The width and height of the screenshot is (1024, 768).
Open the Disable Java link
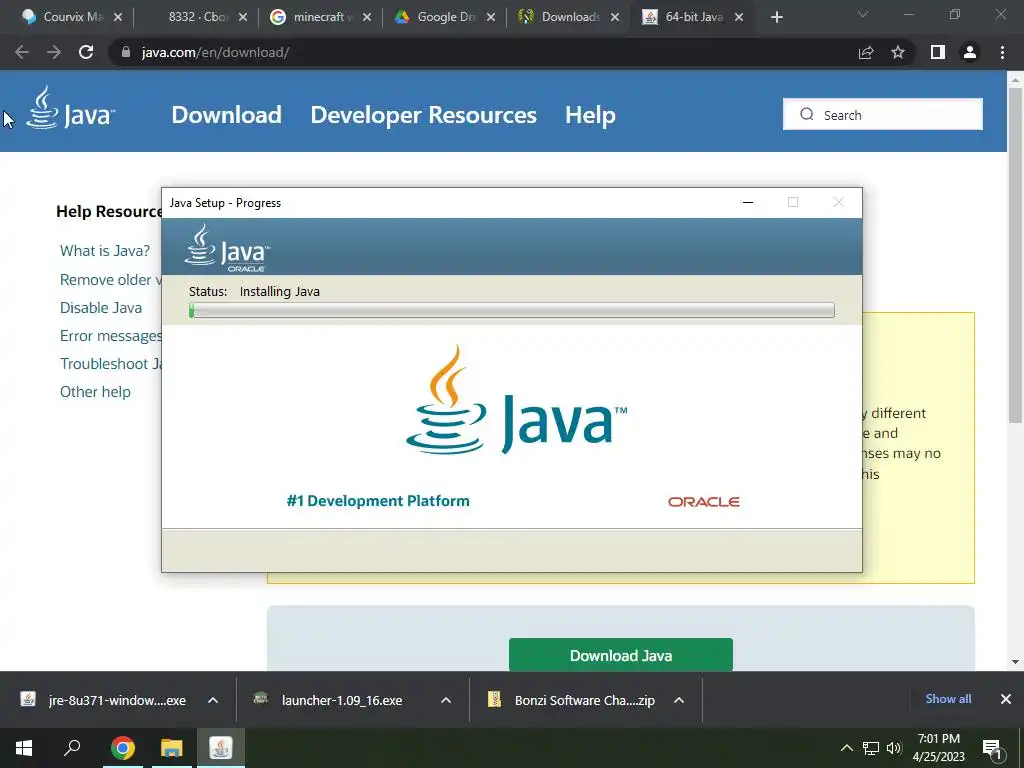pyautogui.click(x=101, y=308)
